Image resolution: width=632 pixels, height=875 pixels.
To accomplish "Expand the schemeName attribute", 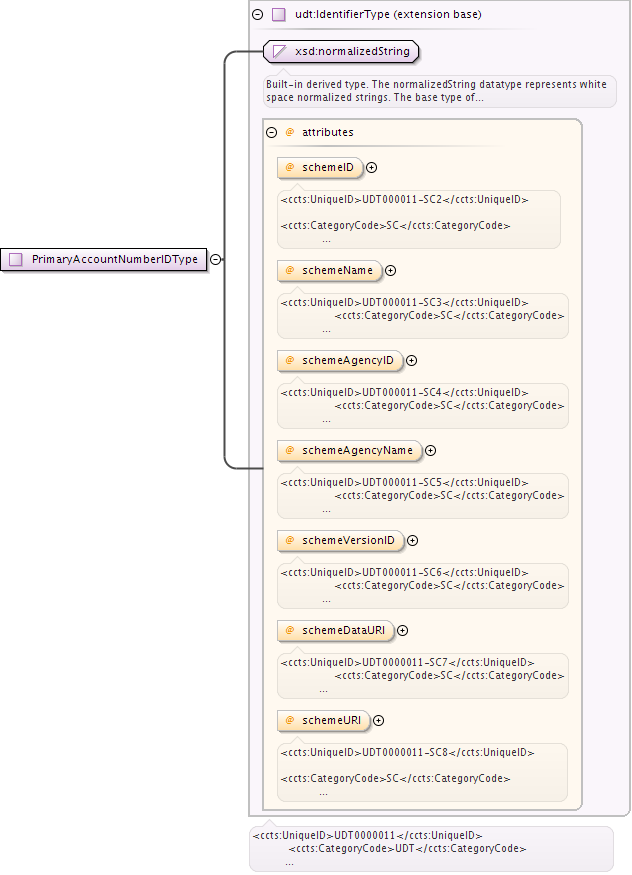I will [390, 271].
